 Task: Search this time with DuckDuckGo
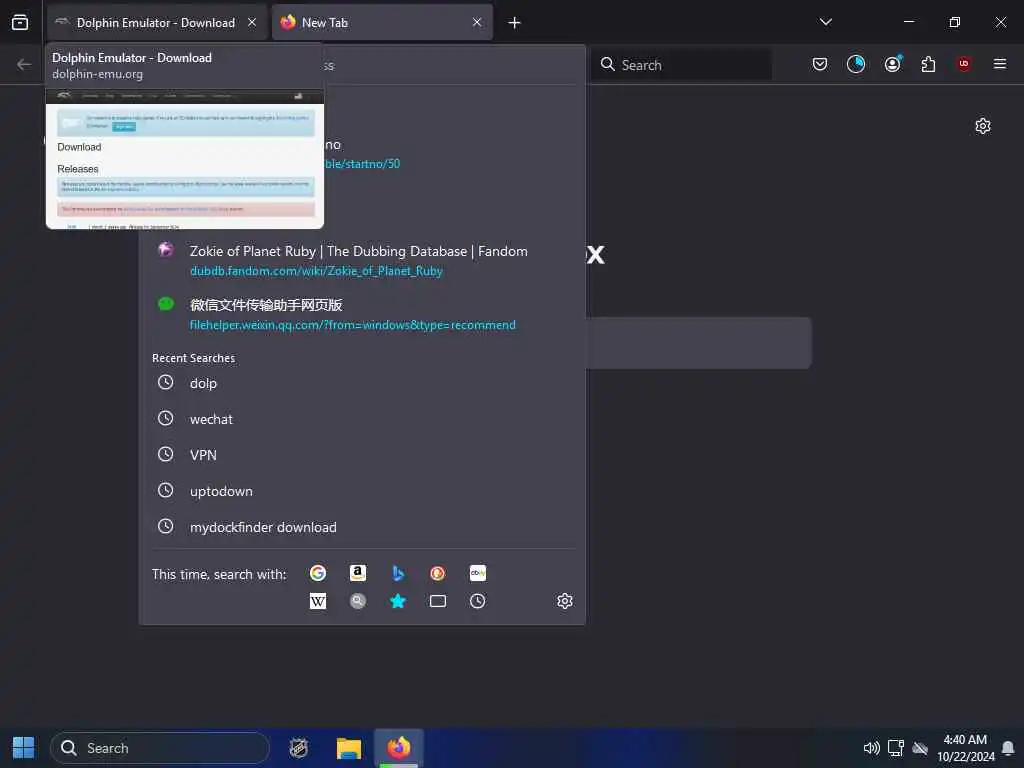[438, 573]
